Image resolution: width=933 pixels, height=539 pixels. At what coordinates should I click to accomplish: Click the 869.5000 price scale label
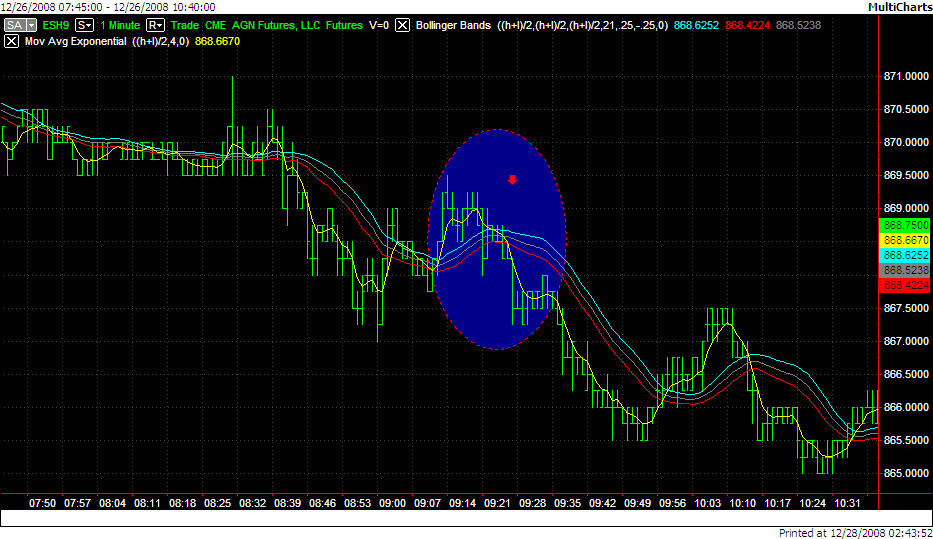click(x=906, y=176)
